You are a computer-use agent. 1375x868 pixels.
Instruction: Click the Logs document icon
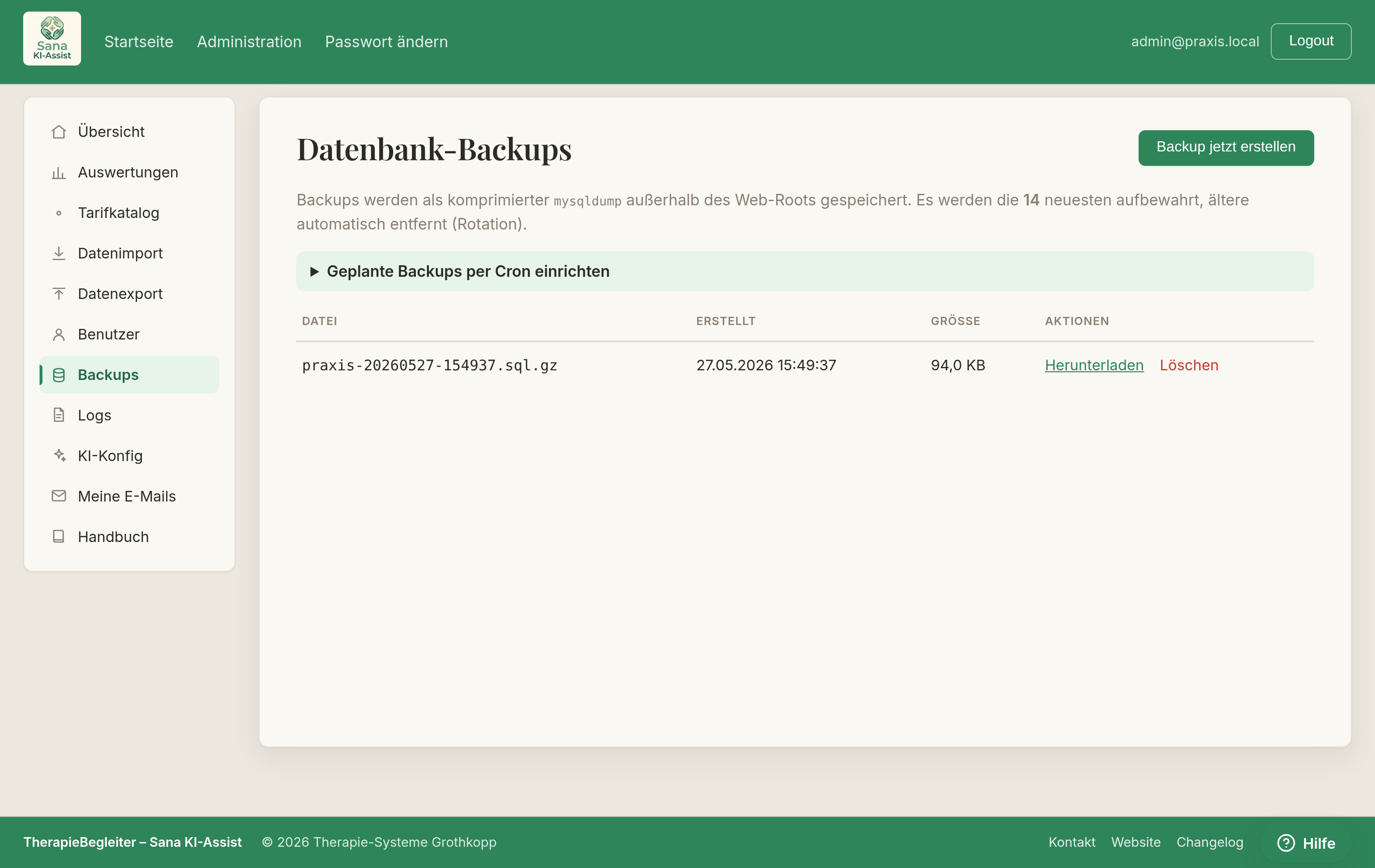click(59, 416)
